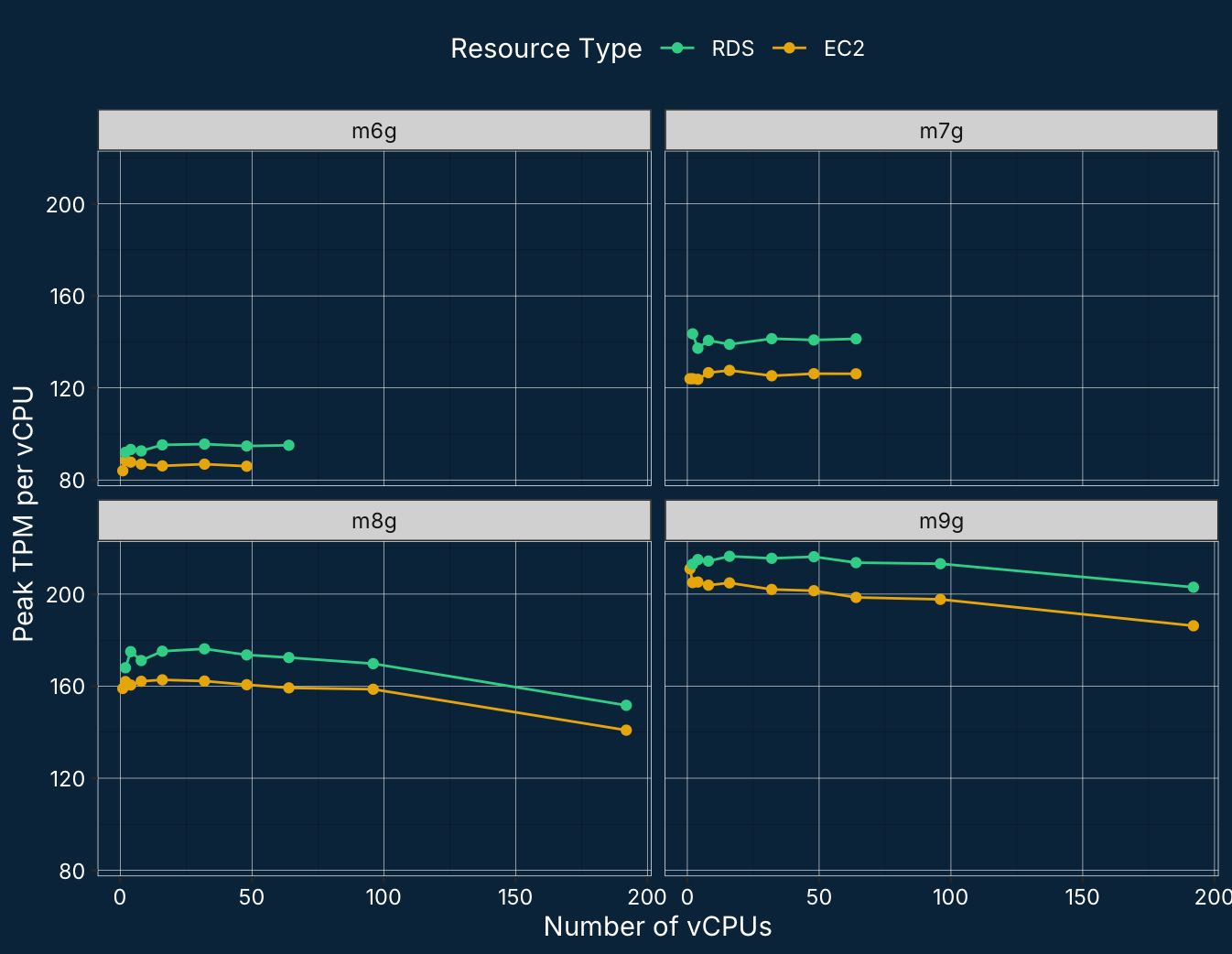
Task: Click the 200 y-axis label beside m6g
Action: (x=65, y=204)
